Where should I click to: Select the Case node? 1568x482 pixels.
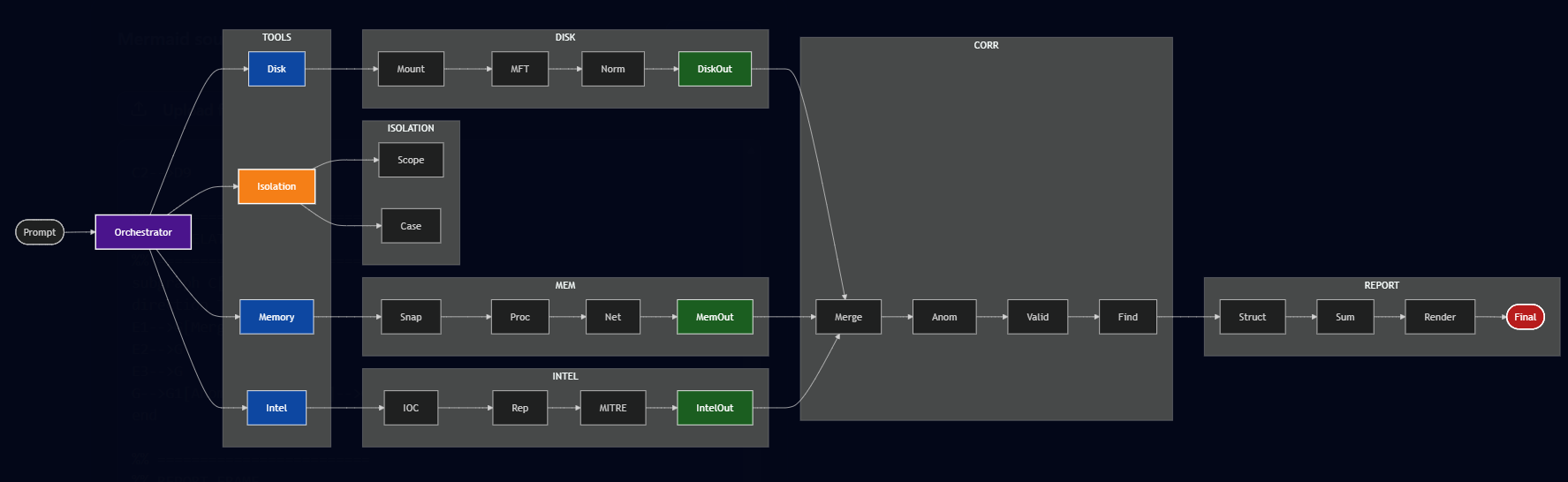(411, 226)
